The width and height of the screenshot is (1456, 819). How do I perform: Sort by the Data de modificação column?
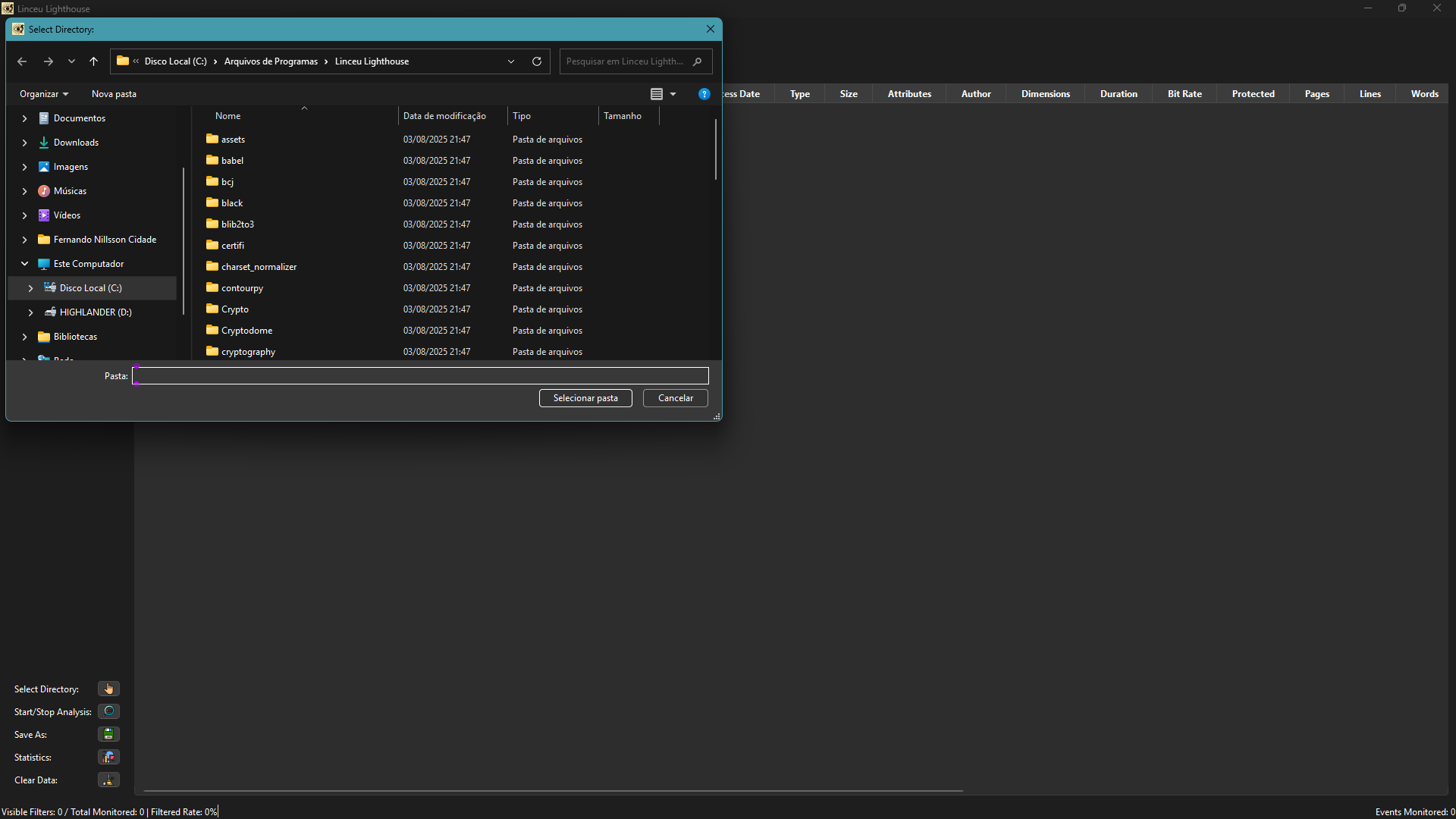444,116
